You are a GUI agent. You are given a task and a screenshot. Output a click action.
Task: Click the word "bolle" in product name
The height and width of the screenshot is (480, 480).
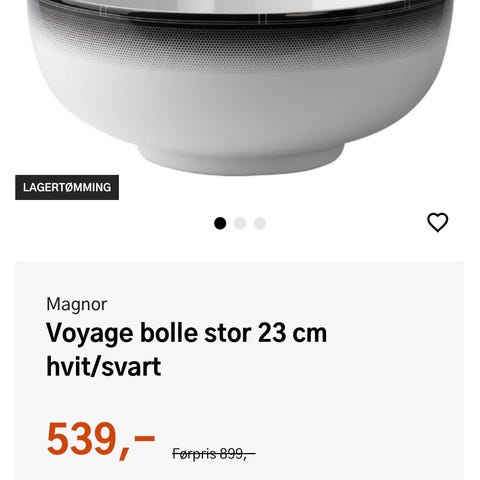click(x=169, y=333)
